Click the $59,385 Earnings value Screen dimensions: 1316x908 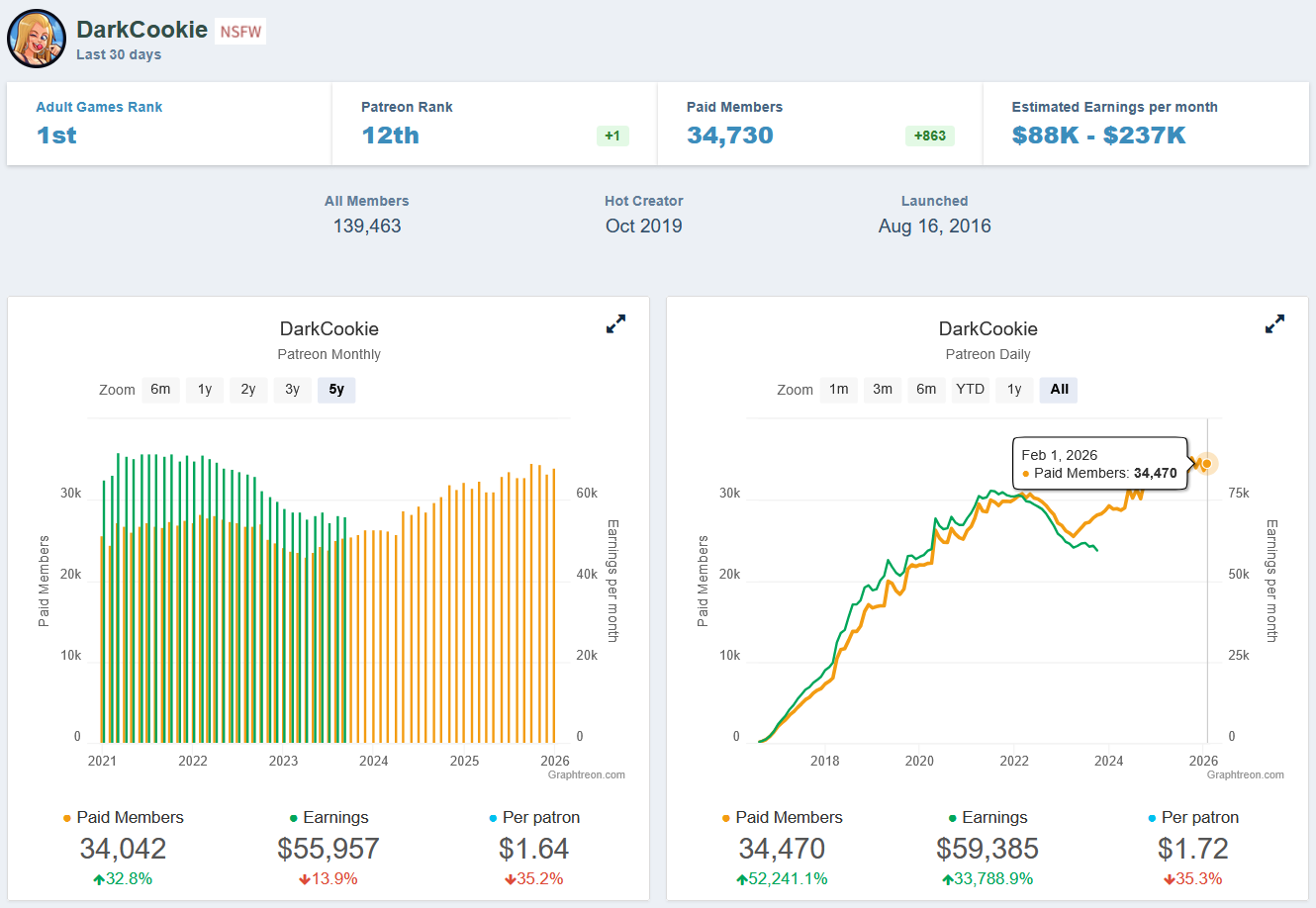tap(987, 849)
